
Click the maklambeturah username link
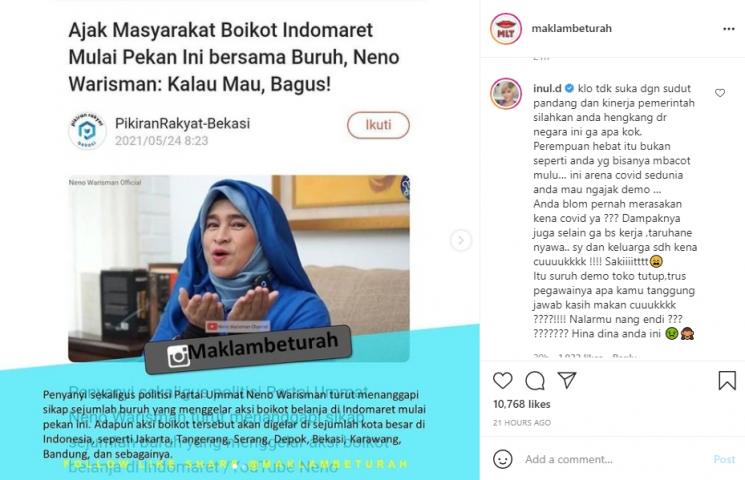pyautogui.click(x=572, y=29)
